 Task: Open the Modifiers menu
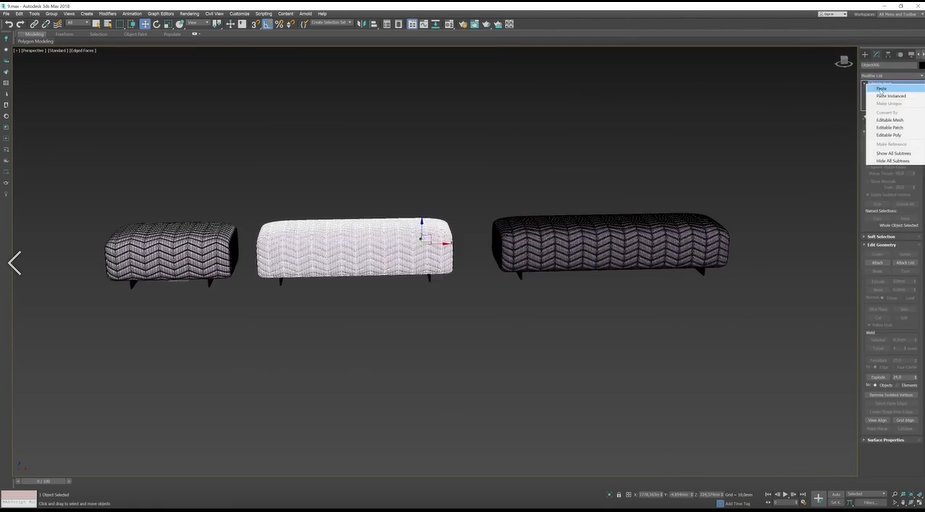107,14
